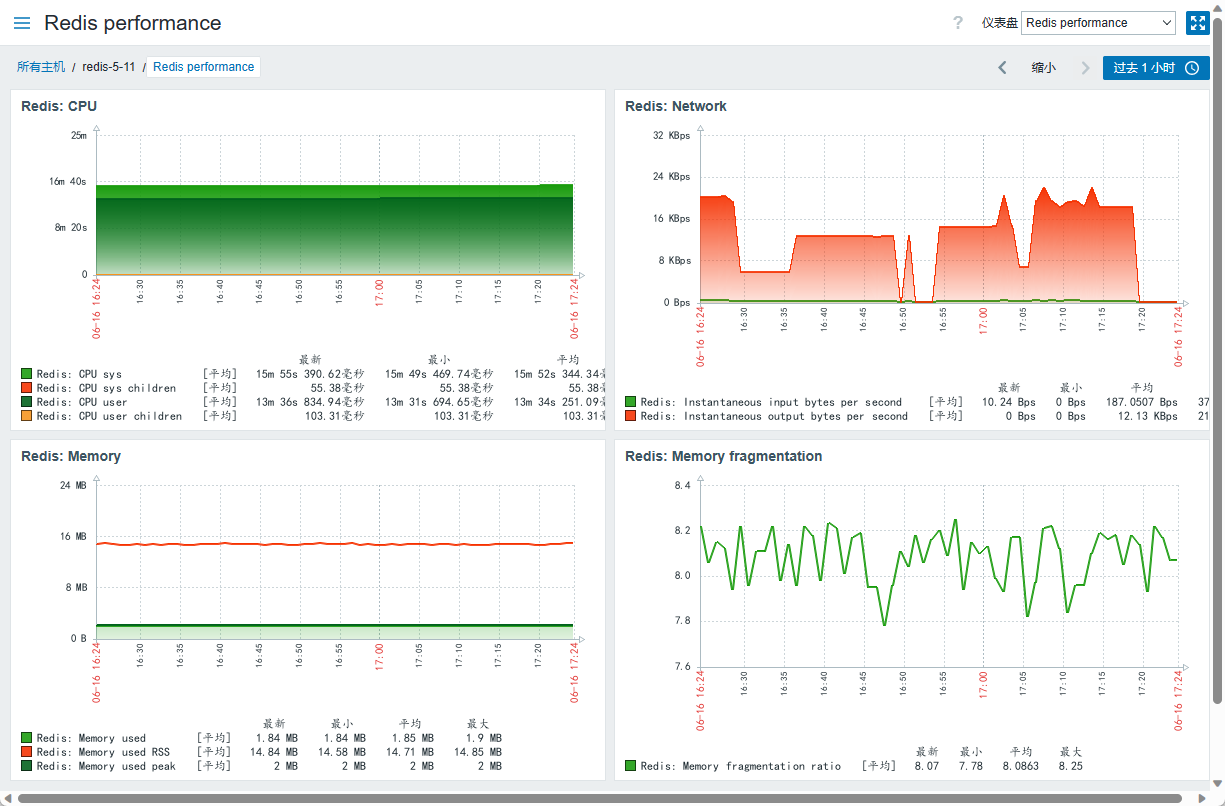The width and height of the screenshot is (1225, 806).
Task: Click the input bytes per second green swatch
Action: pos(630,402)
